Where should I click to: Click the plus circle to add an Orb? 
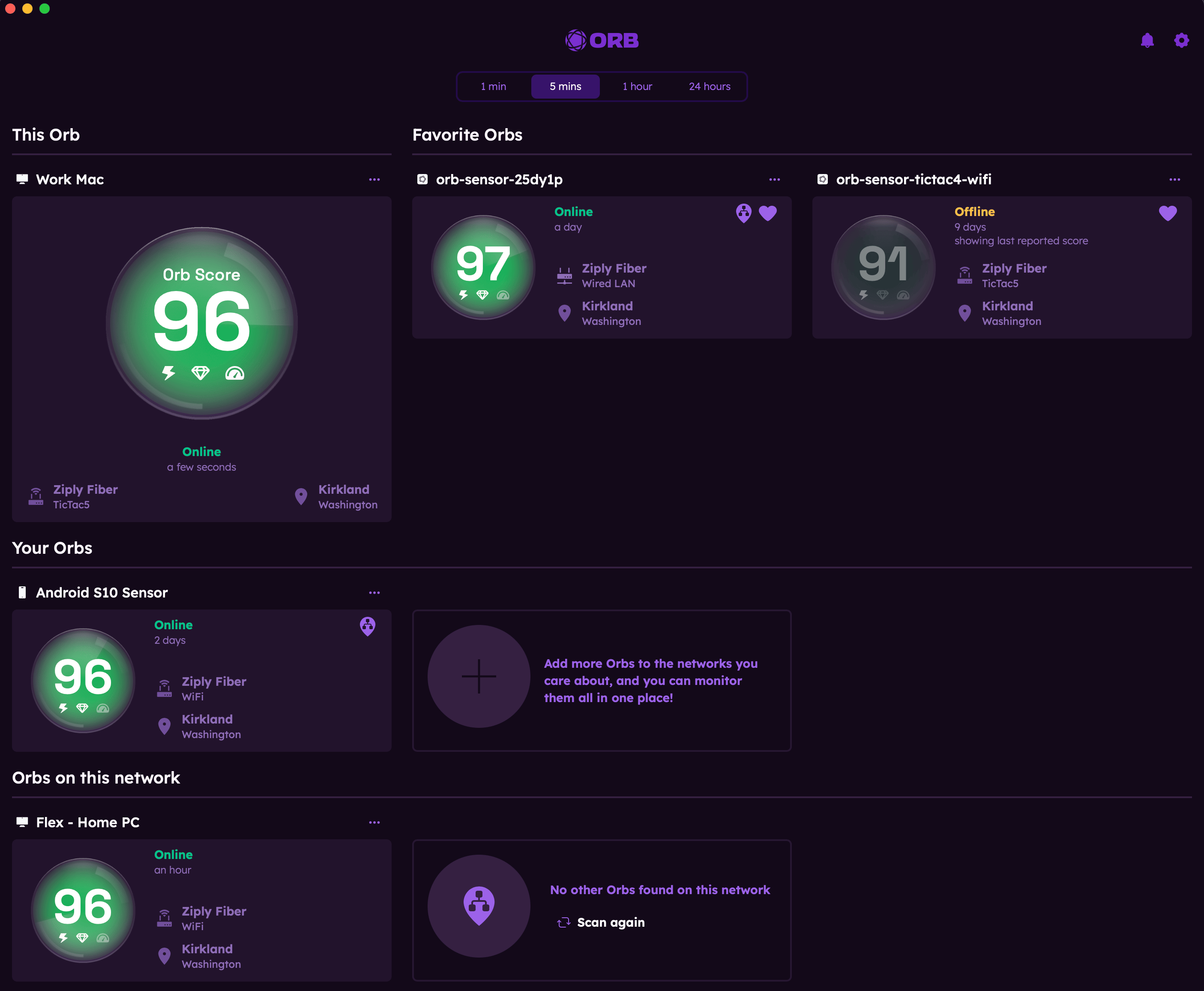[x=479, y=676]
